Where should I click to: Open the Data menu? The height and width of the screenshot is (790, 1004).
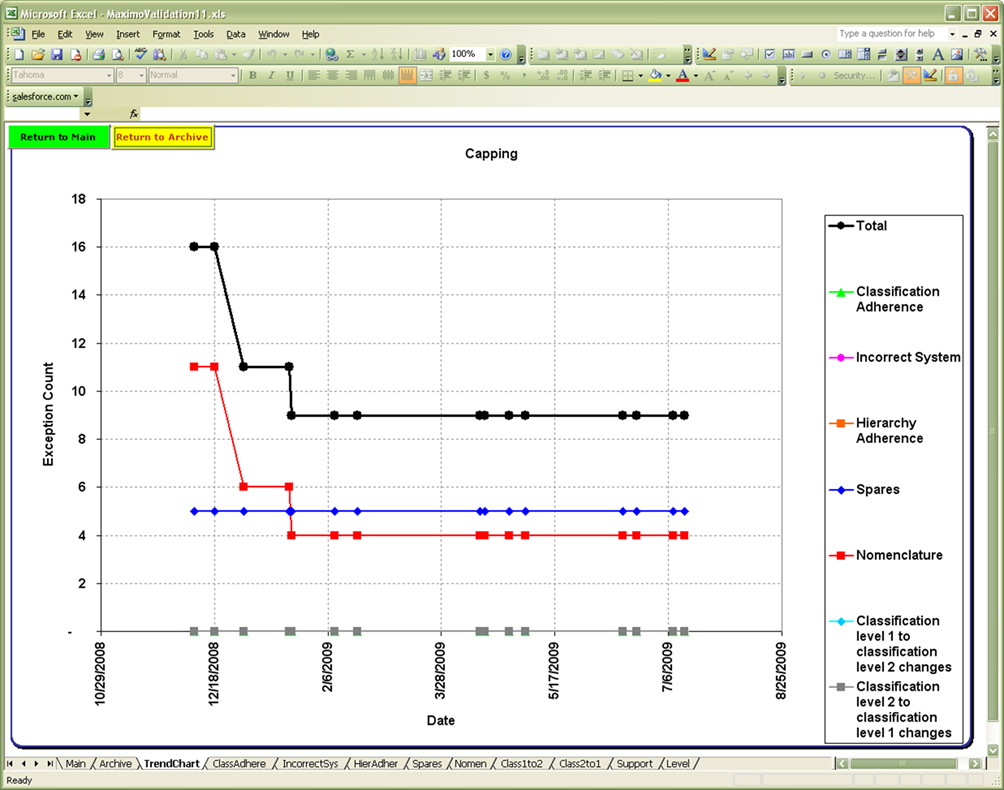pyautogui.click(x=236, y=34)
